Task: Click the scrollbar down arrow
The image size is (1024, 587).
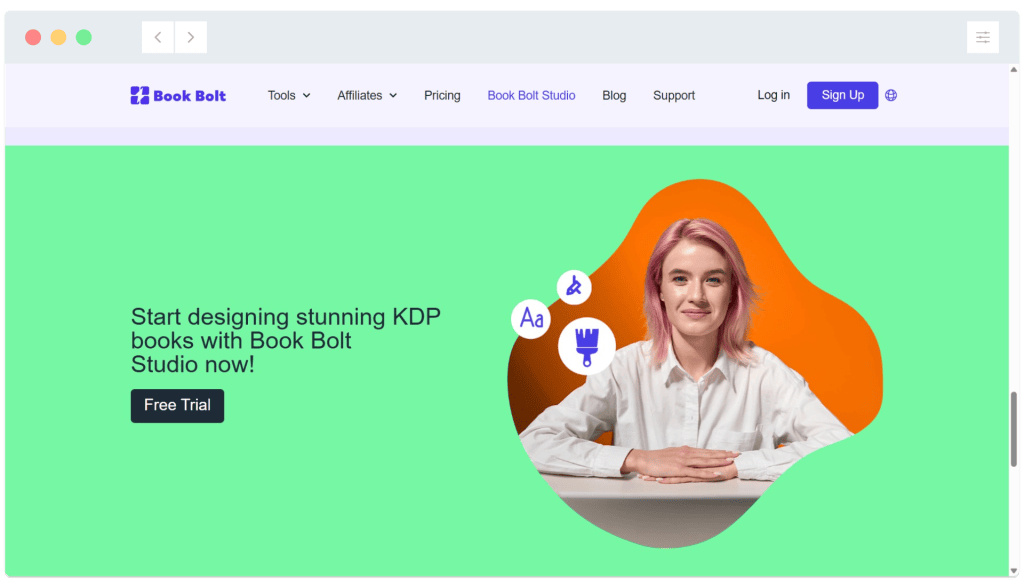Action: click(x=1014, y=571)
